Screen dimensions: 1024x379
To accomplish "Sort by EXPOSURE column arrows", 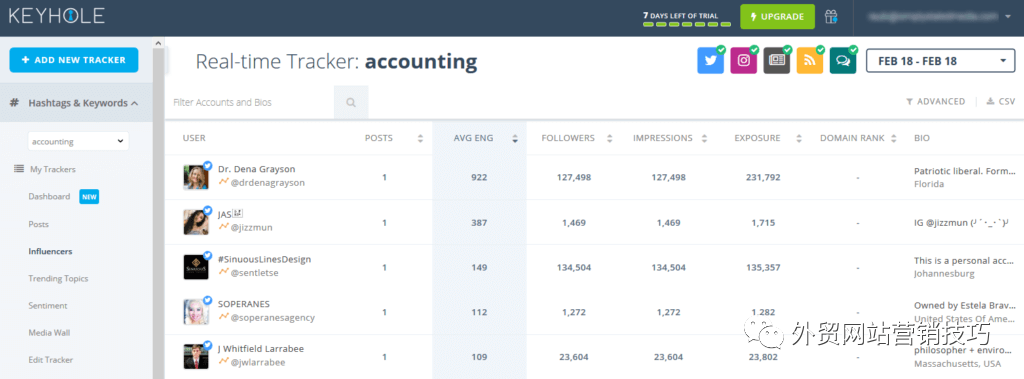I will 799,139.
